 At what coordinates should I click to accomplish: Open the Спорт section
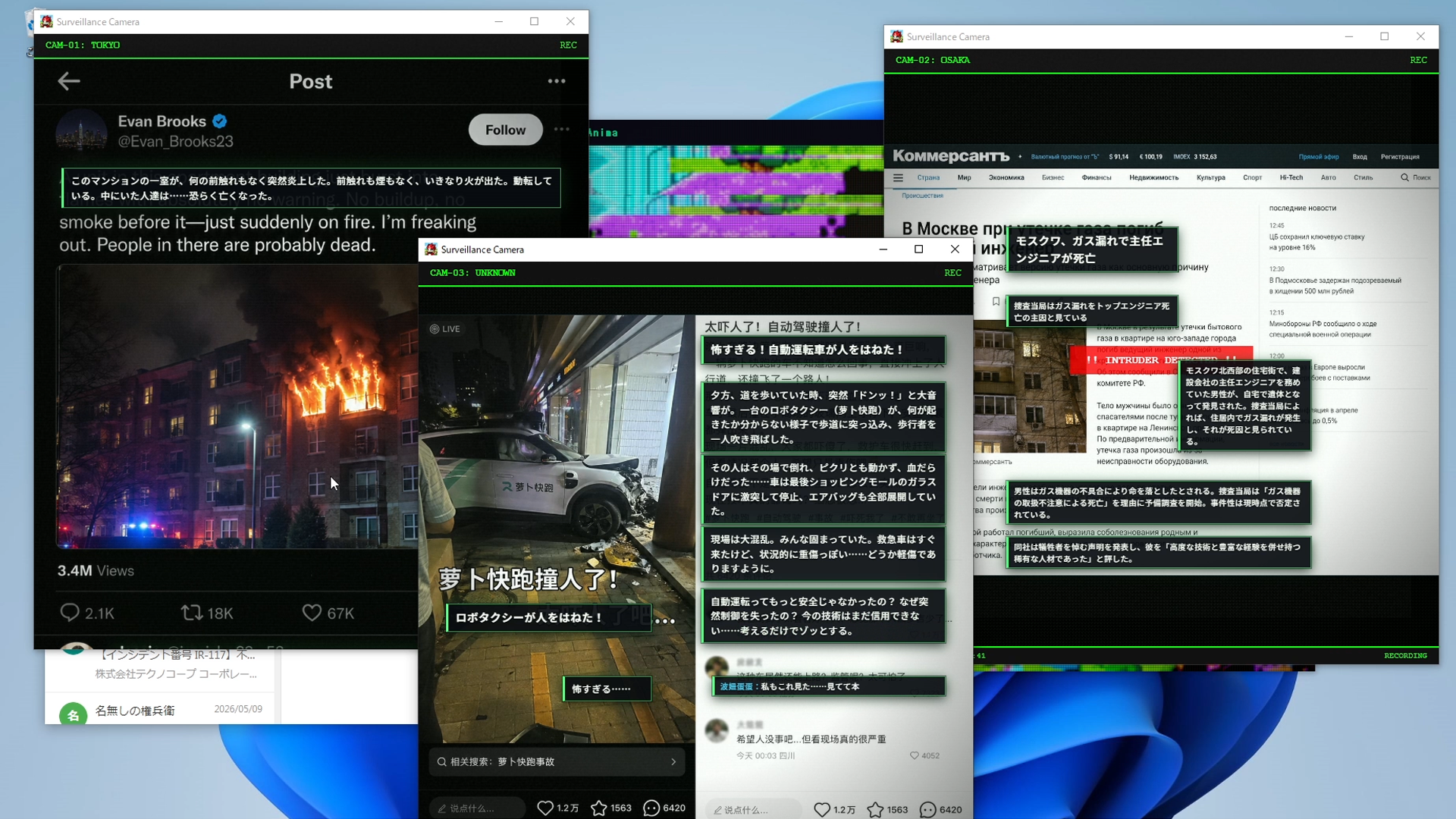1252,178
